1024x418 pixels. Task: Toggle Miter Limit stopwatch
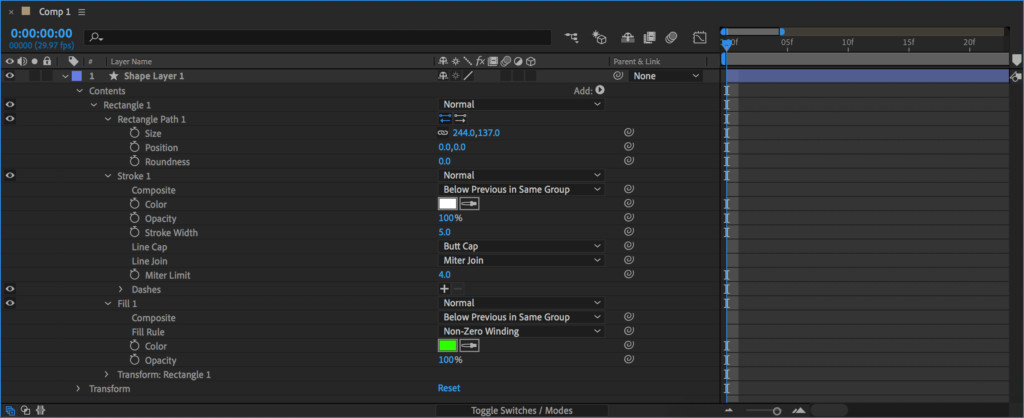point(135,275)
